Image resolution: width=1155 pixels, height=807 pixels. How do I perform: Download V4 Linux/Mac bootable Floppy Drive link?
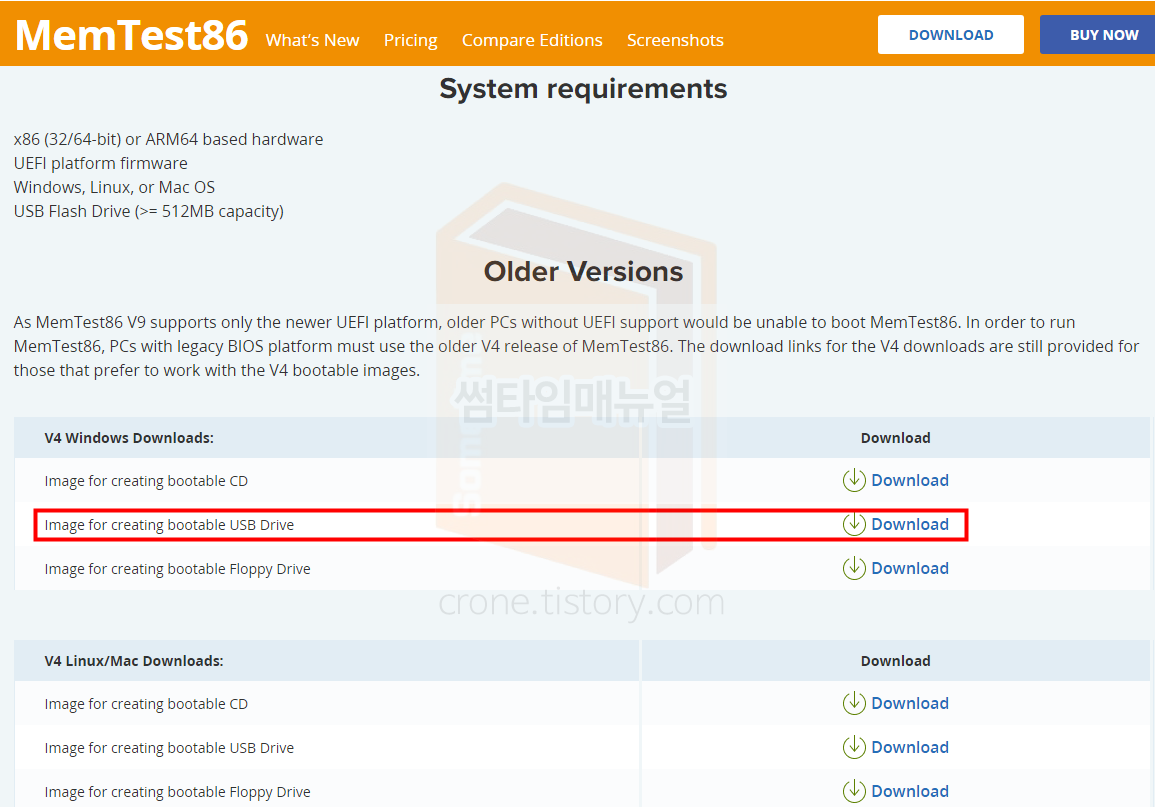(910, 792)
